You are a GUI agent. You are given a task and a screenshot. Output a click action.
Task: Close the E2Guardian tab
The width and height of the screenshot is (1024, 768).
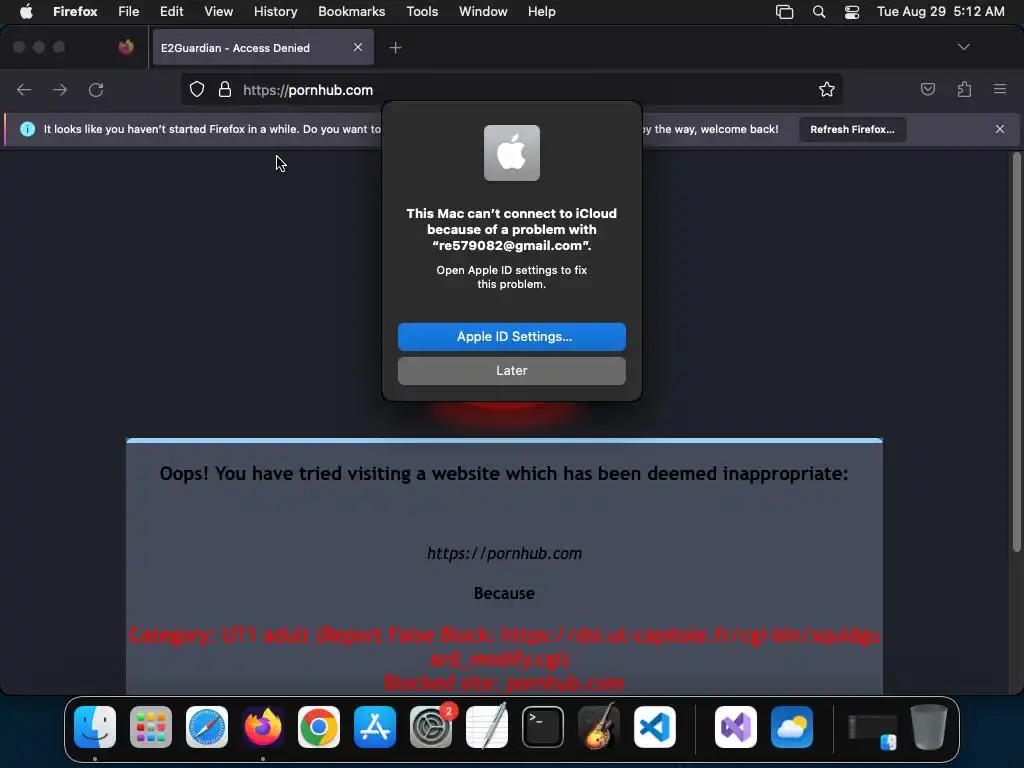358,47
